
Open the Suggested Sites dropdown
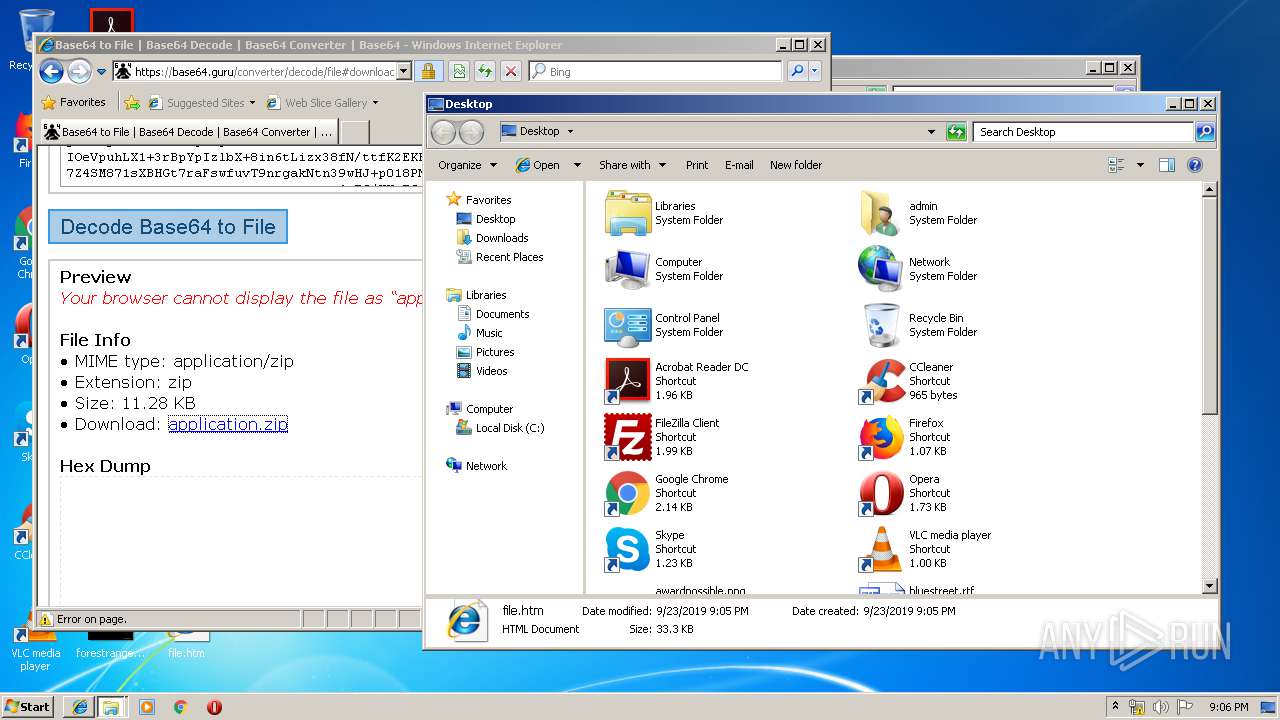pyautogui.click(x=252, y=102)
